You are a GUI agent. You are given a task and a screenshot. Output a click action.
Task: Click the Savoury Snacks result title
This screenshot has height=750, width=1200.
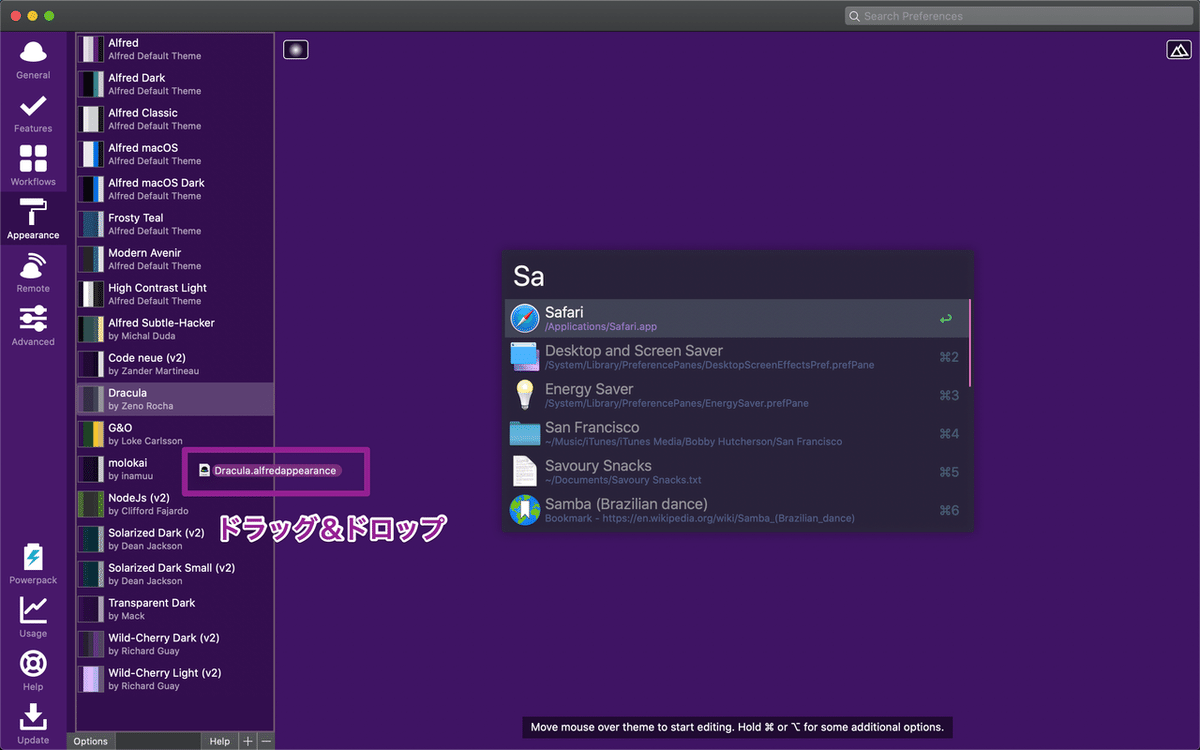(x=598, y=465)
